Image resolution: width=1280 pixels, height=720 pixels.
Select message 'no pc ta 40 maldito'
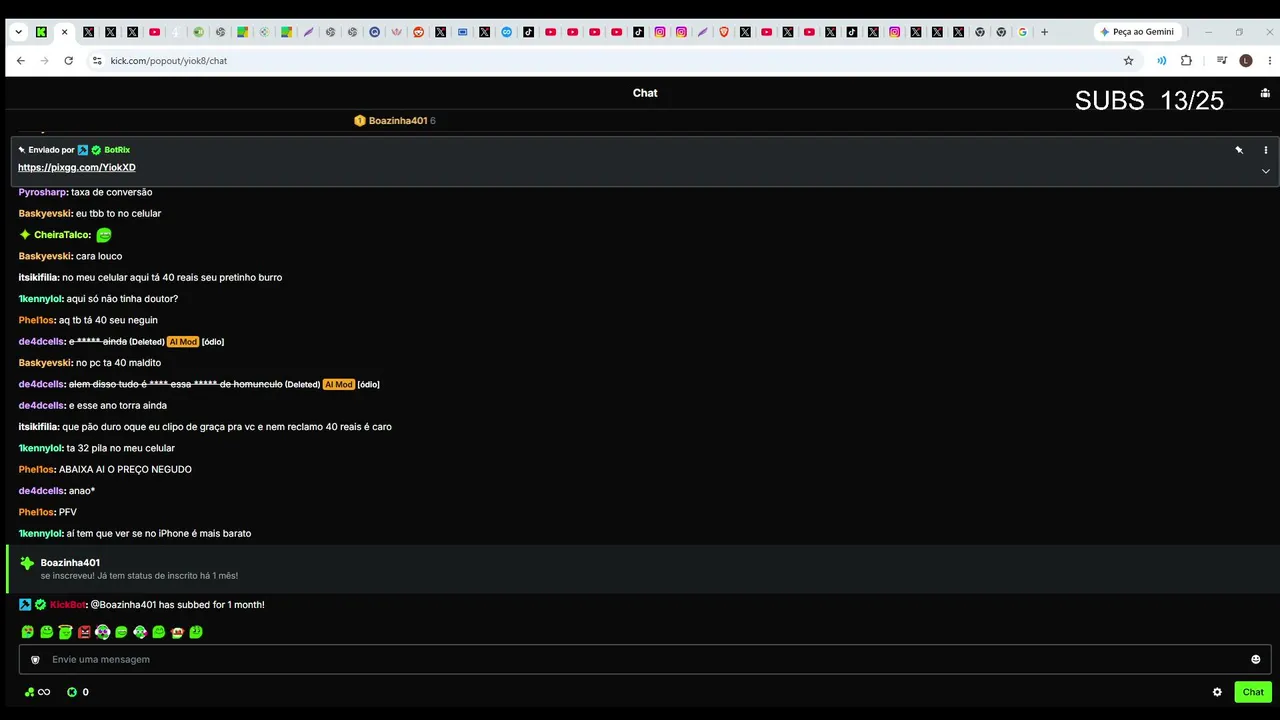tap(118, 363)
